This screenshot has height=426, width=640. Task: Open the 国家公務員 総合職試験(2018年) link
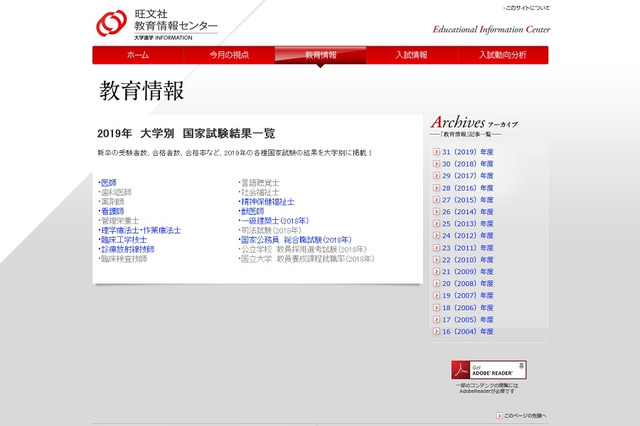click(x=296, y=240)
